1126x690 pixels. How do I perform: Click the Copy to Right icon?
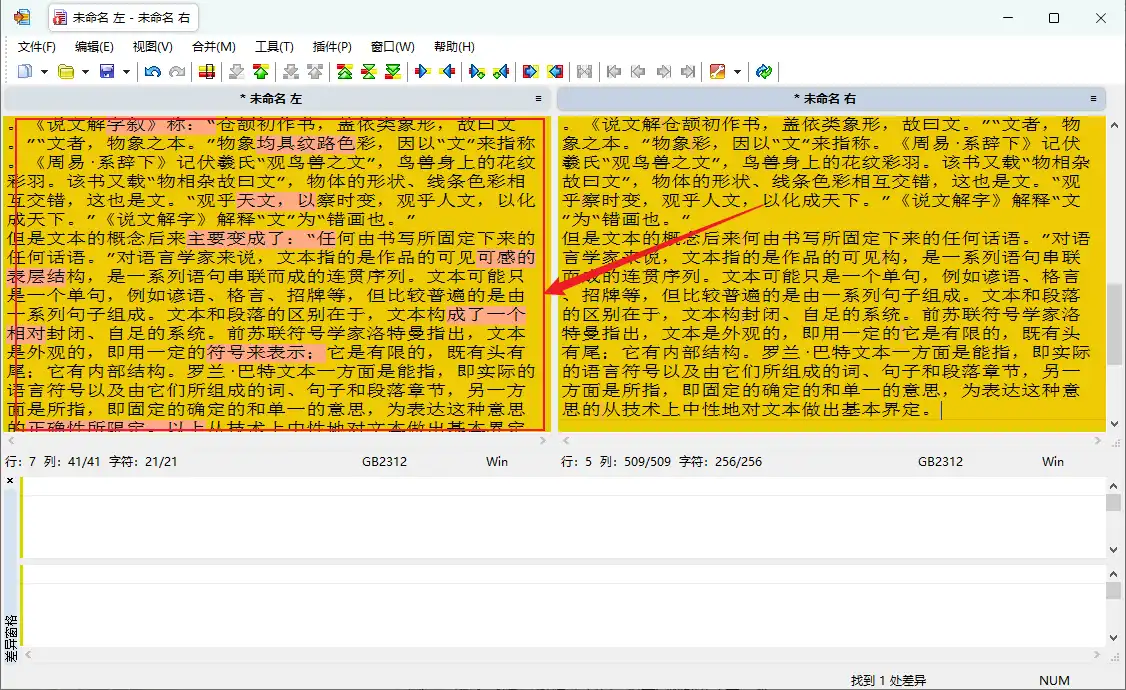(423, 71)
